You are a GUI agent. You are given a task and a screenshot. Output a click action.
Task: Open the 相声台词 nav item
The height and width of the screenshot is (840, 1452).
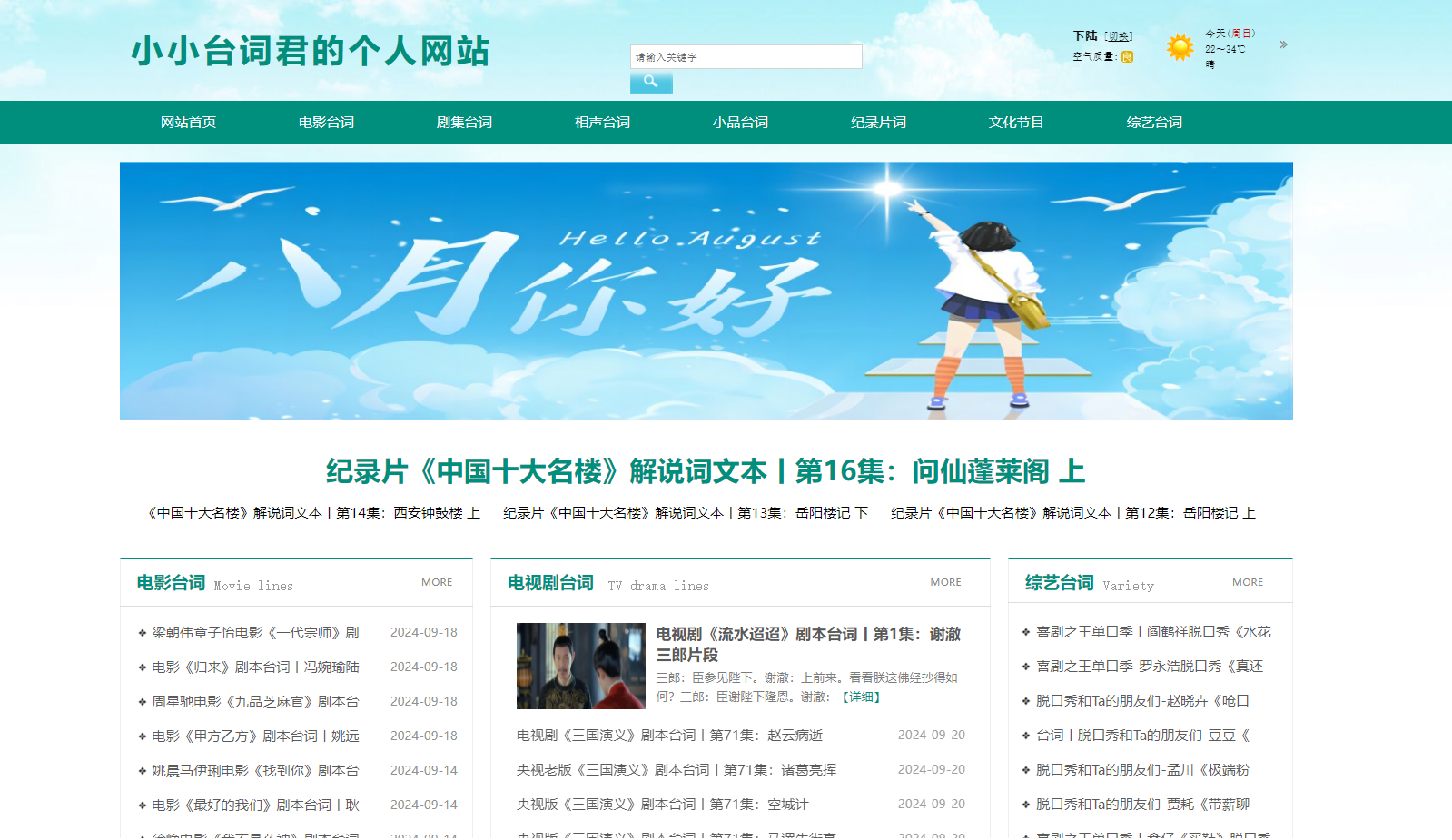602,122
